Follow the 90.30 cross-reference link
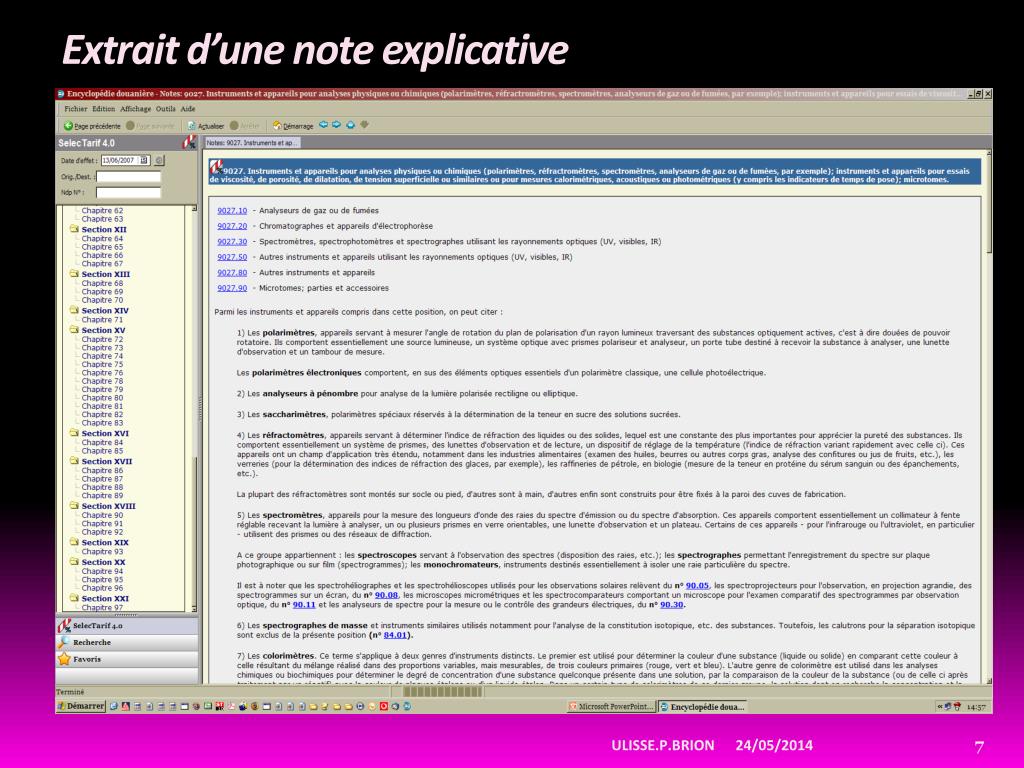The width and height of the screenshot is (1024, 768). coord(671,605)
